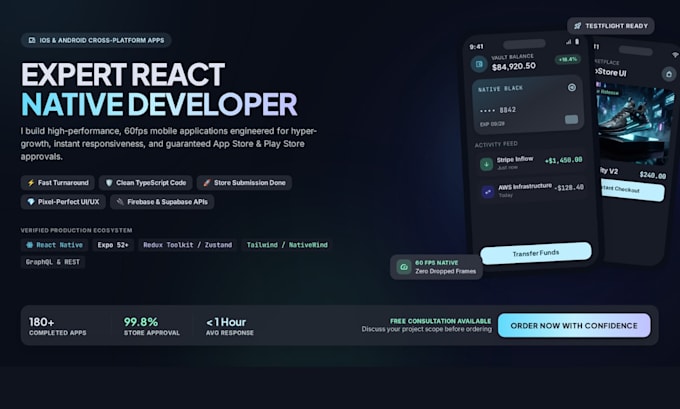
Task: Click the Verified Production Ecosystem label
Action: coord(76,230)
